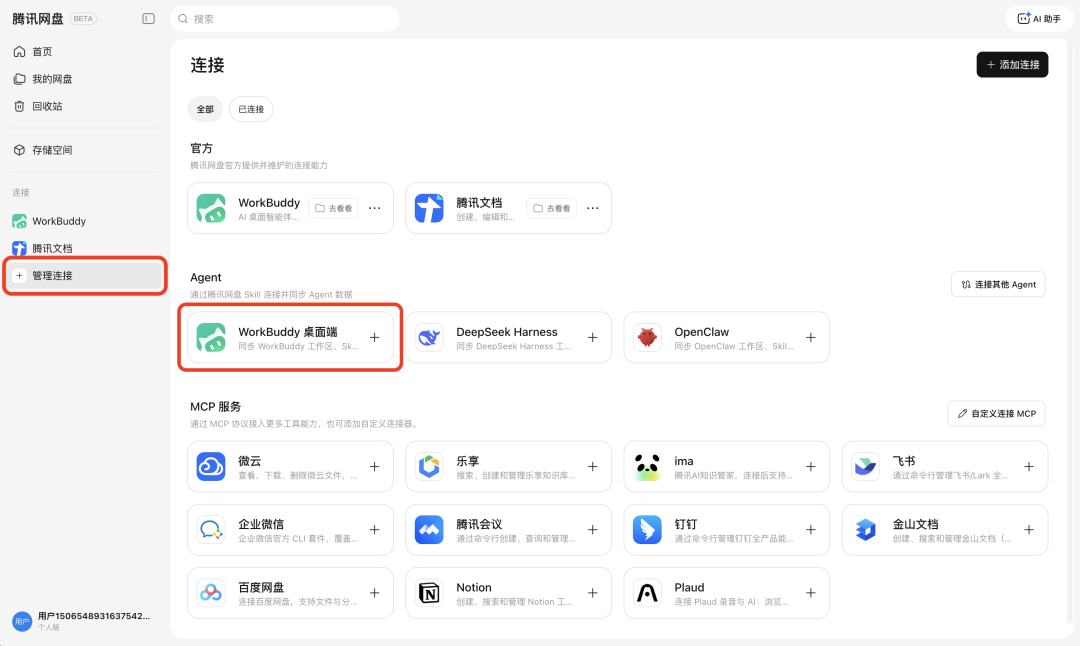This screenshot has width=1080, height=646.
Task: Add 钉钉 MCP connection plus
Action: click(811, 530)
